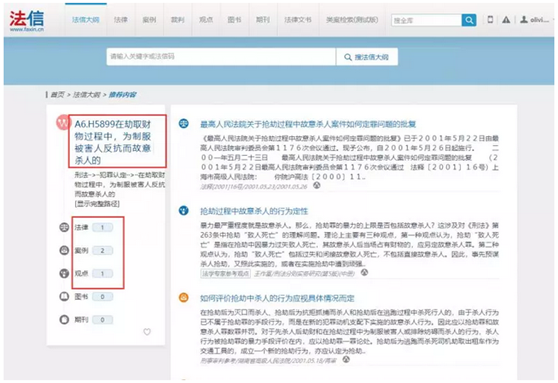Open the 观点 tab in top navigation
Image resolution: width=558 pixels, height=383 pixels.
(x=206, y=20)
